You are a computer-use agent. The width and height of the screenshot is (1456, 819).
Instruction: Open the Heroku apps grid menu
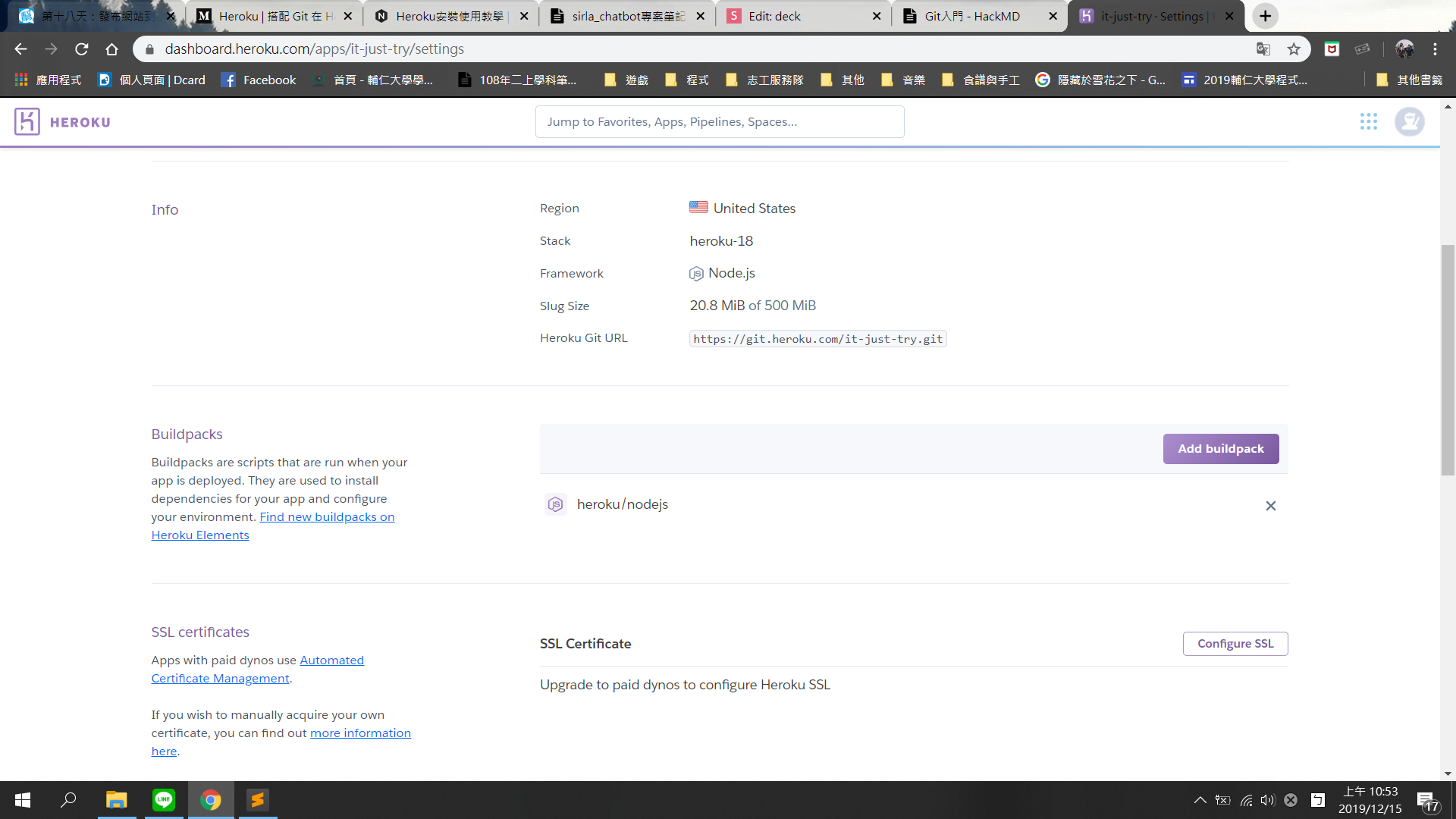click(1368, 122)
